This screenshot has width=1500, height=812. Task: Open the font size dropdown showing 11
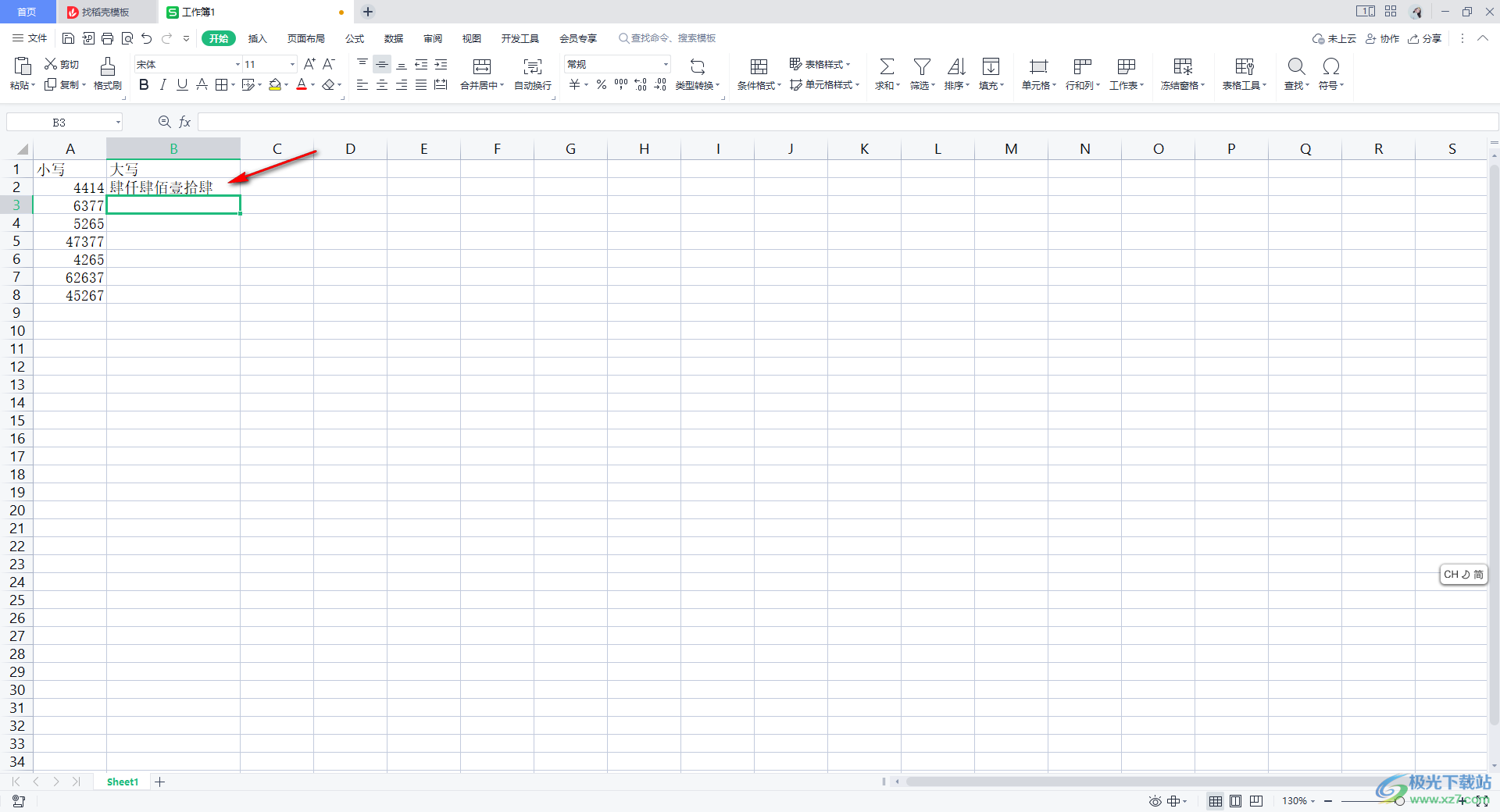(292, 64)
